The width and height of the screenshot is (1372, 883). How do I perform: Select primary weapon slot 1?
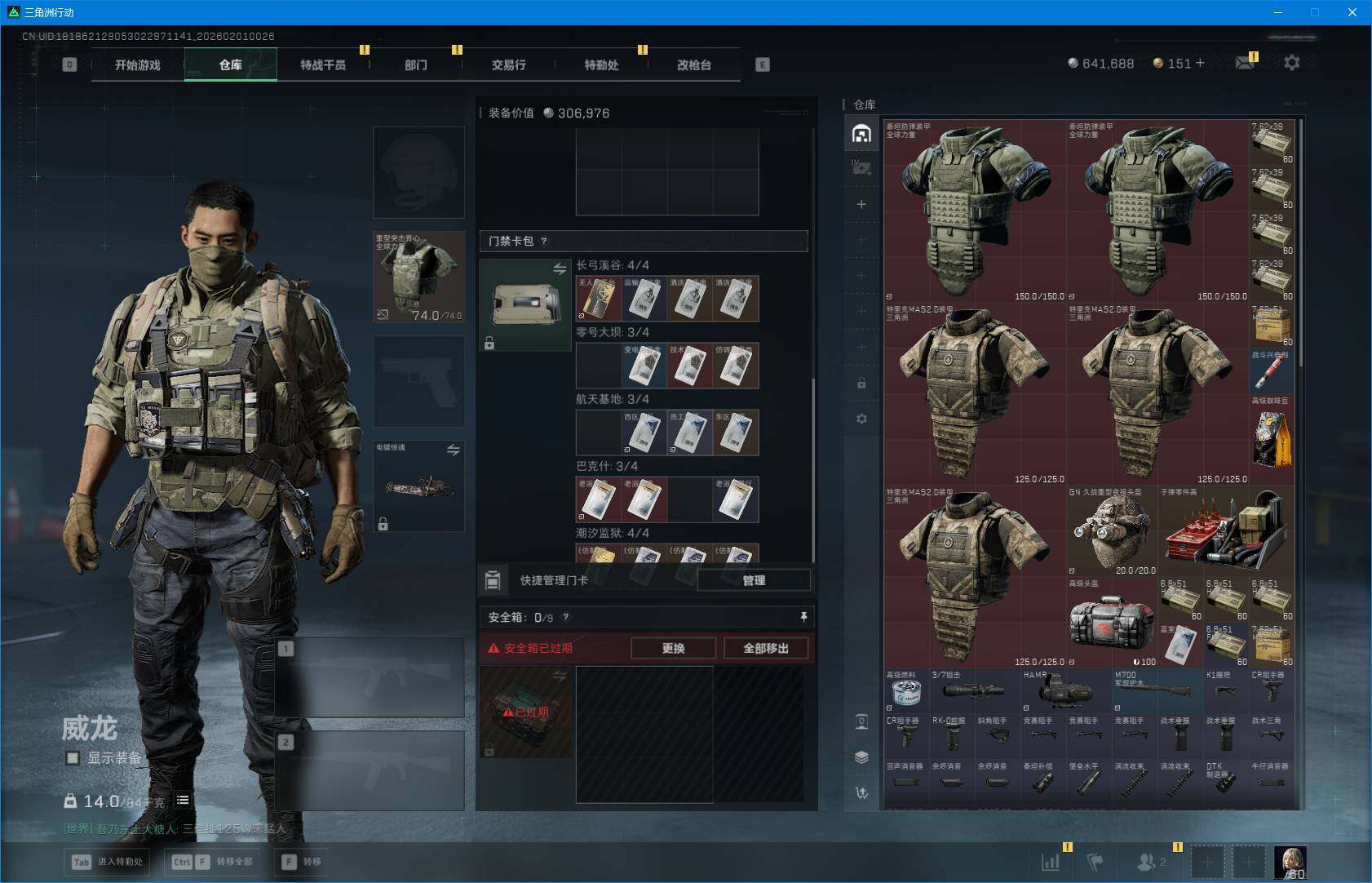tap(370, 678)
